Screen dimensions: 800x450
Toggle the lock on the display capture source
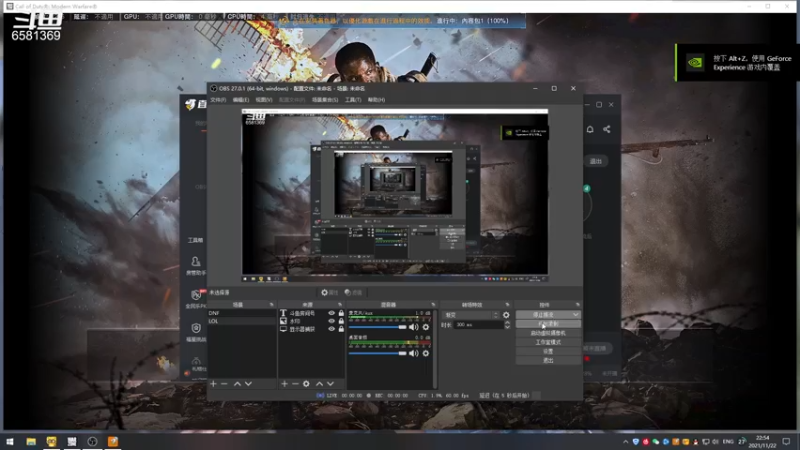click(341, 329)
